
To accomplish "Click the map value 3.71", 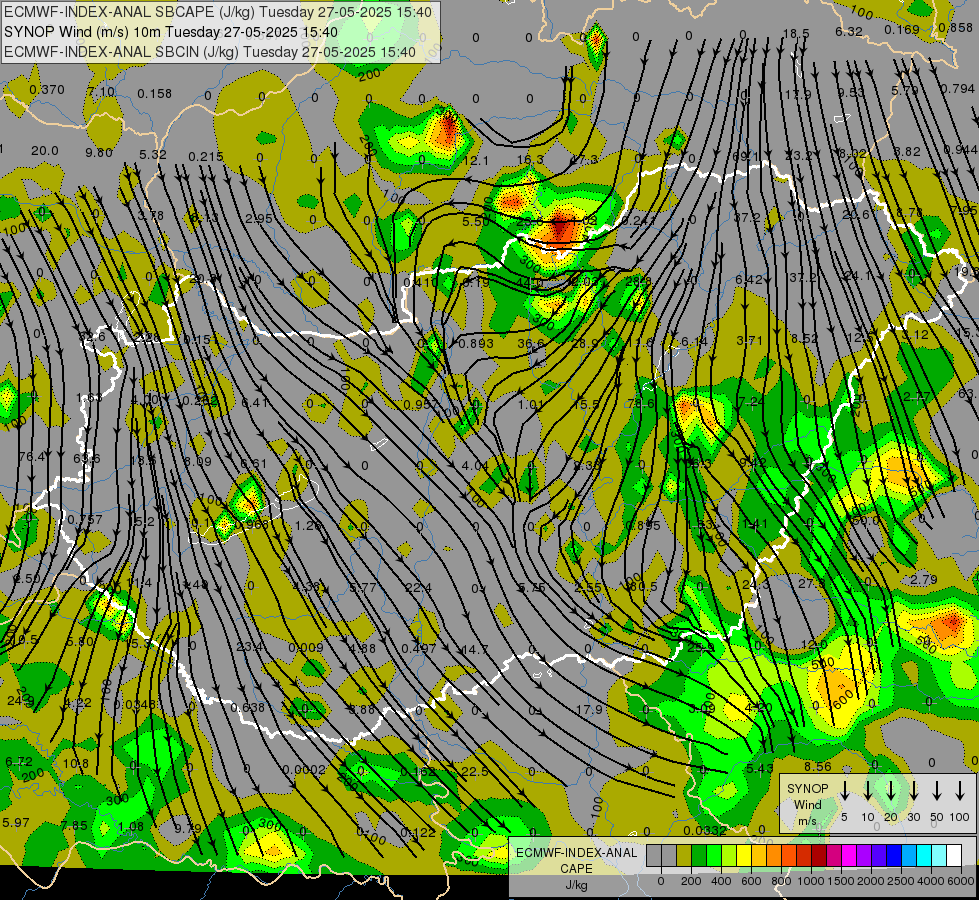I will click(x=749, y=340).
